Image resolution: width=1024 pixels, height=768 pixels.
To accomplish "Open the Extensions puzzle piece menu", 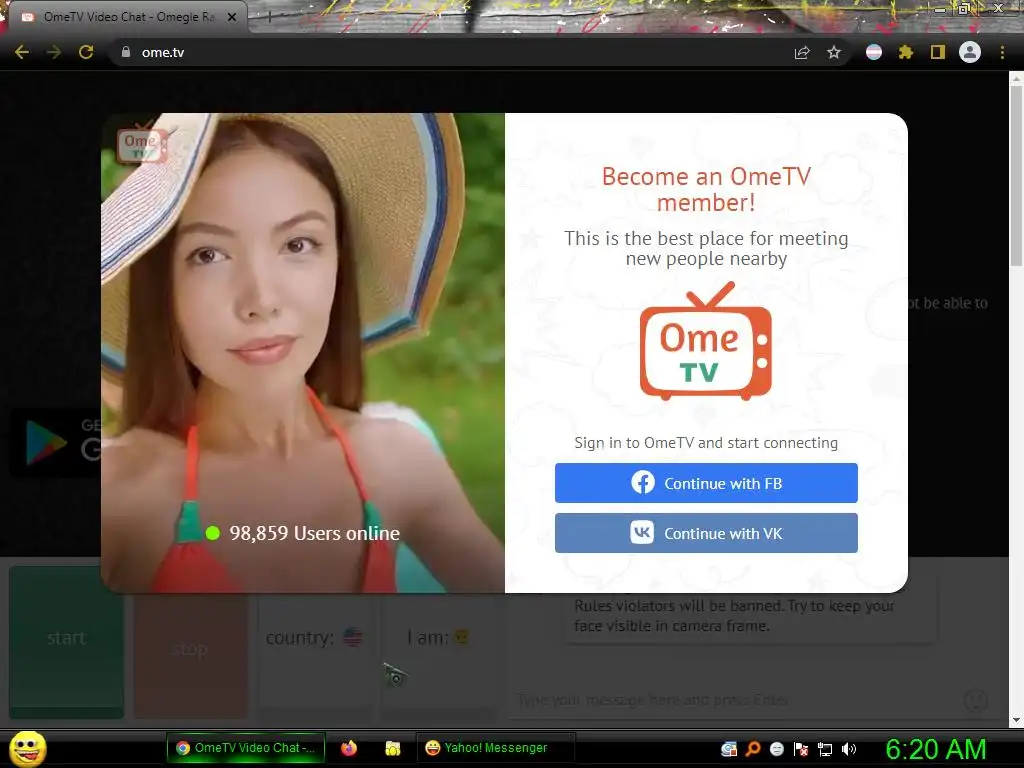I will click(x=906, y=52).
